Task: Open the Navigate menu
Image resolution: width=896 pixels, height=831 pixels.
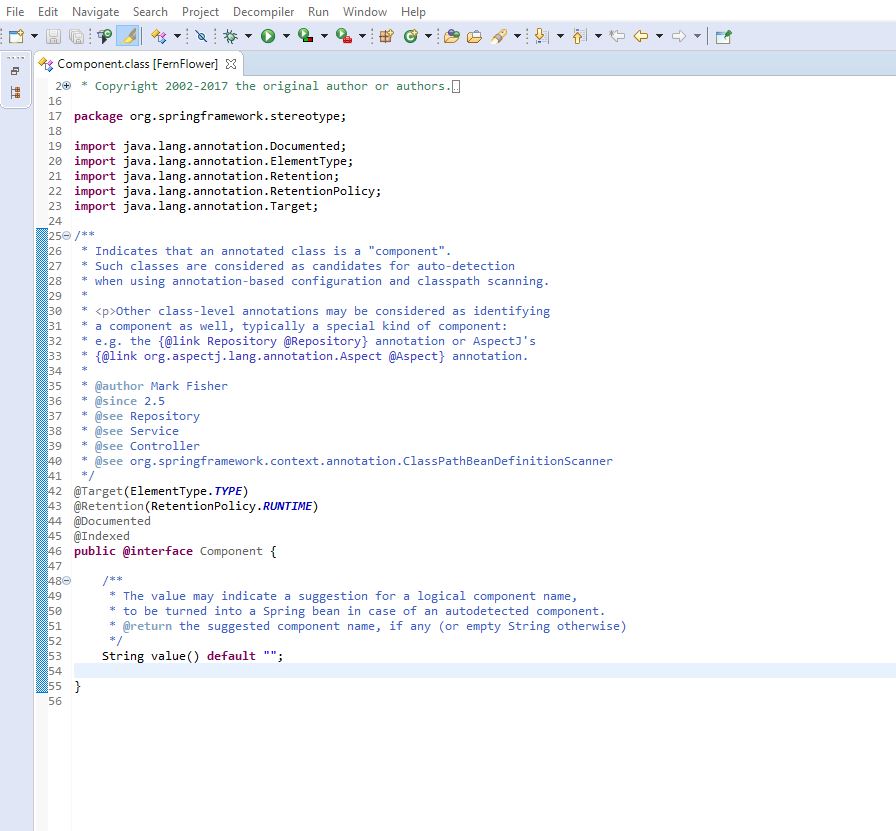Action: click(x=95, y=11)
